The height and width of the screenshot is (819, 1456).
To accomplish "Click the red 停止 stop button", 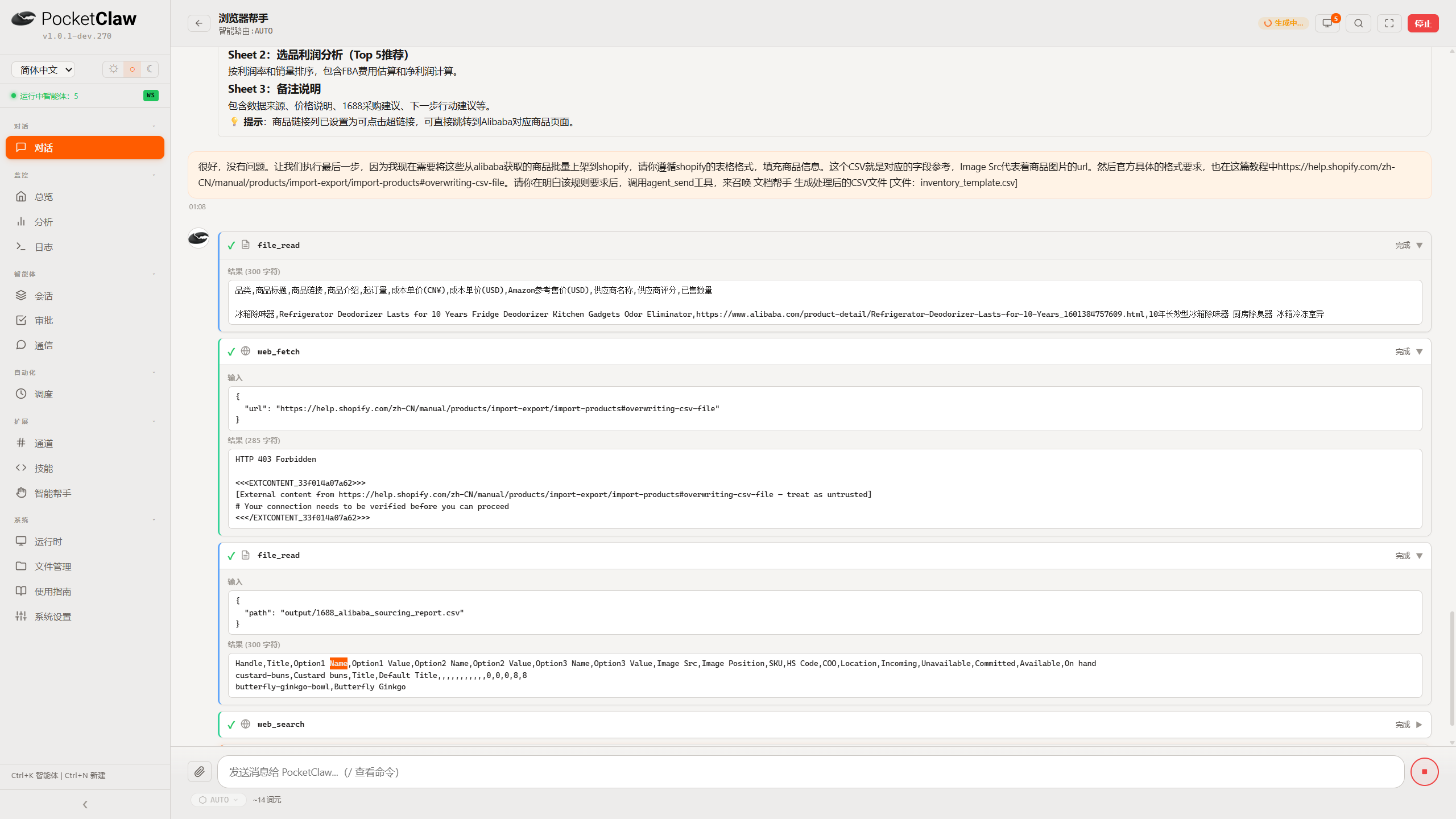I will pos(1423,23).
